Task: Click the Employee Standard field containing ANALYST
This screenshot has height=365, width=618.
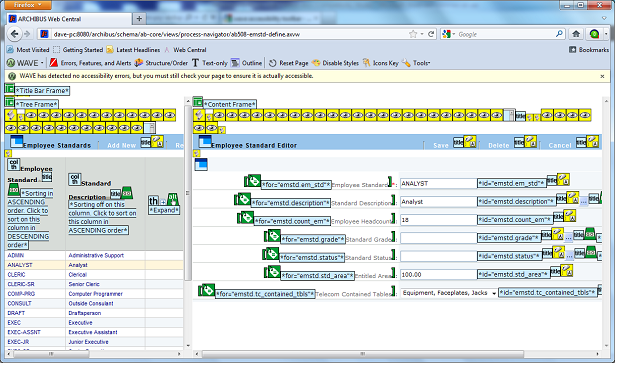Action: point(438,184)
